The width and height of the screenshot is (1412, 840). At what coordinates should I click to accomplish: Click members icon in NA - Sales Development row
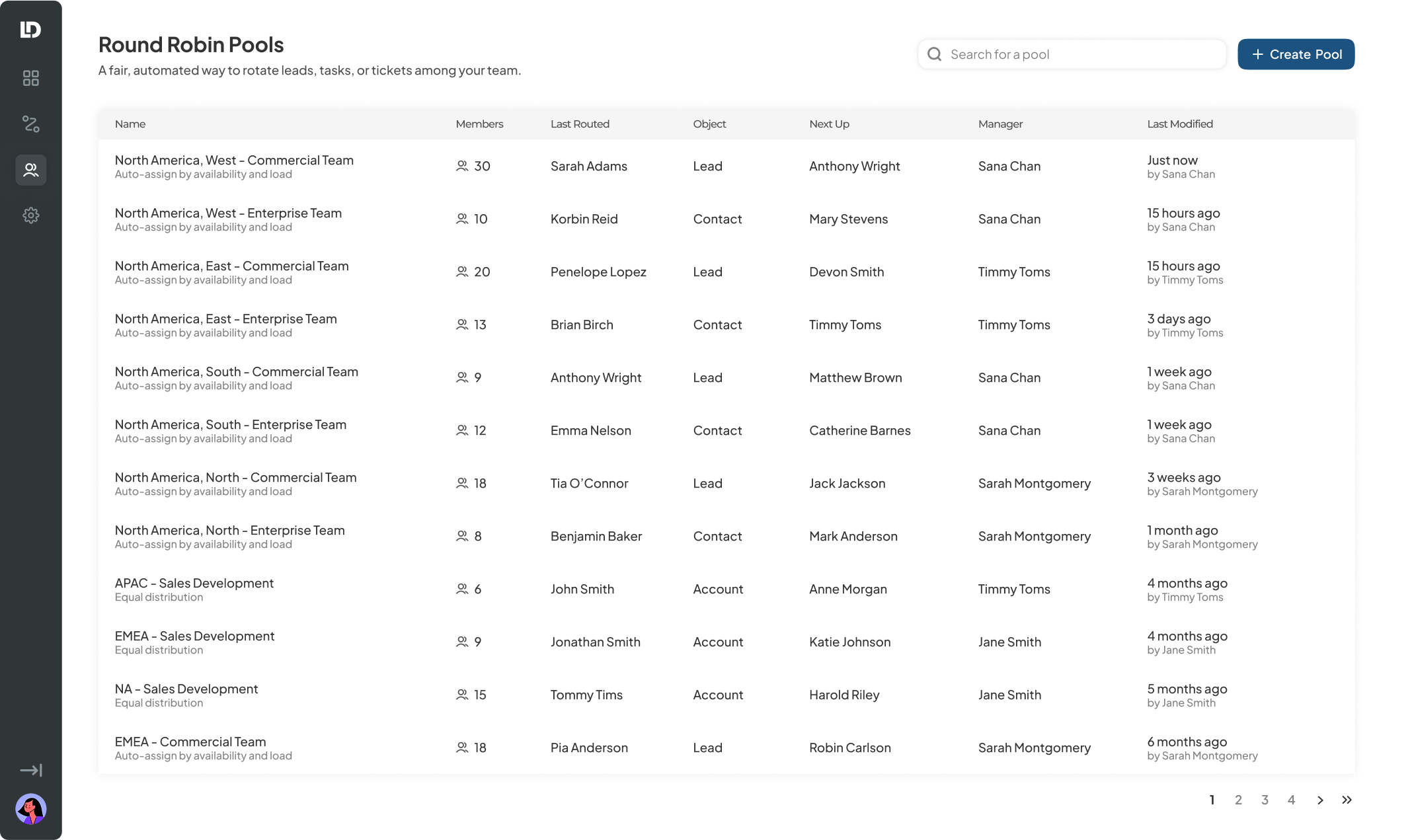(x=462, y=695)
